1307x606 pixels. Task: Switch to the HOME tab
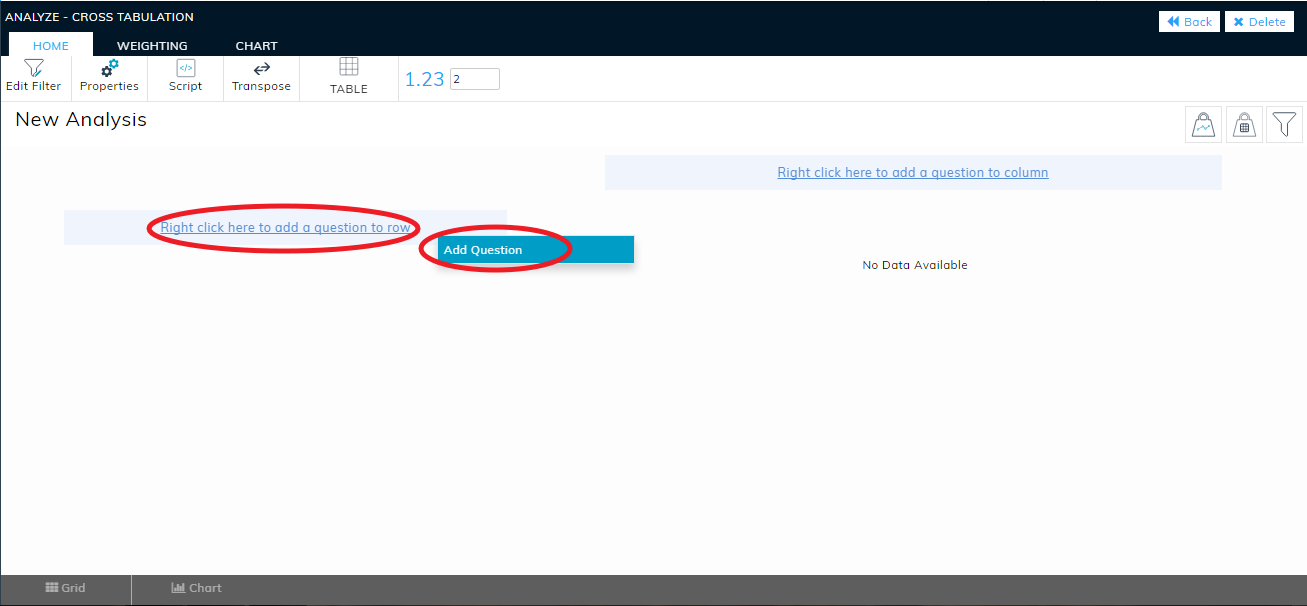click(x=51, y=45)
